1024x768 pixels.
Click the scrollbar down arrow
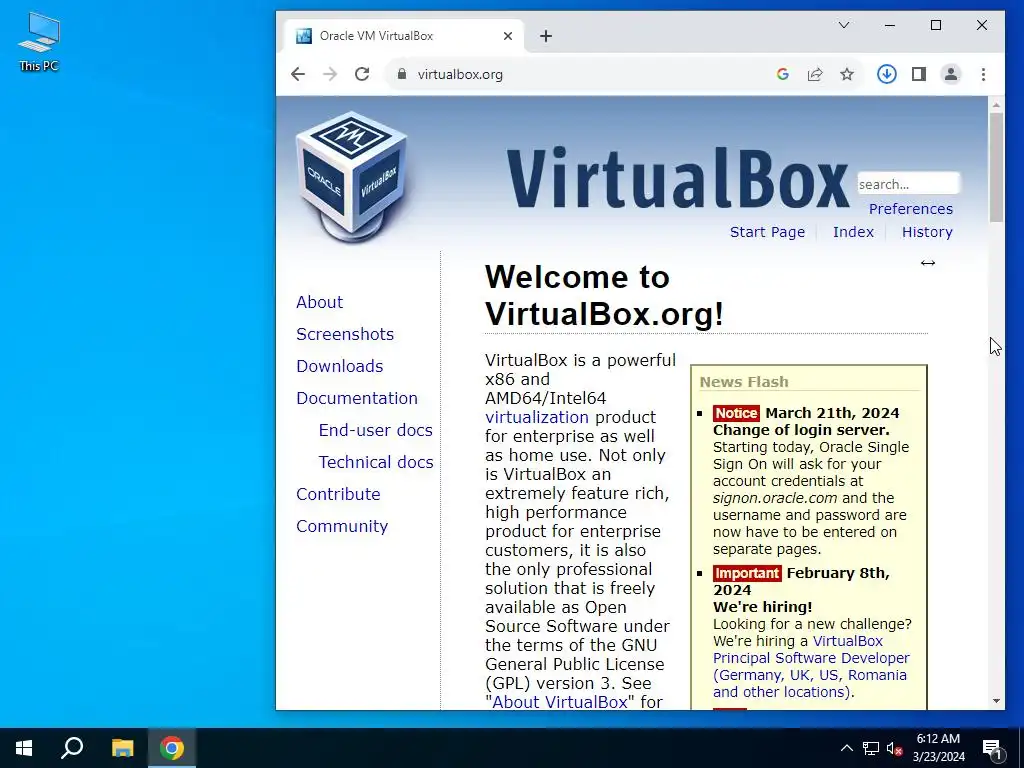coord(996,701)
